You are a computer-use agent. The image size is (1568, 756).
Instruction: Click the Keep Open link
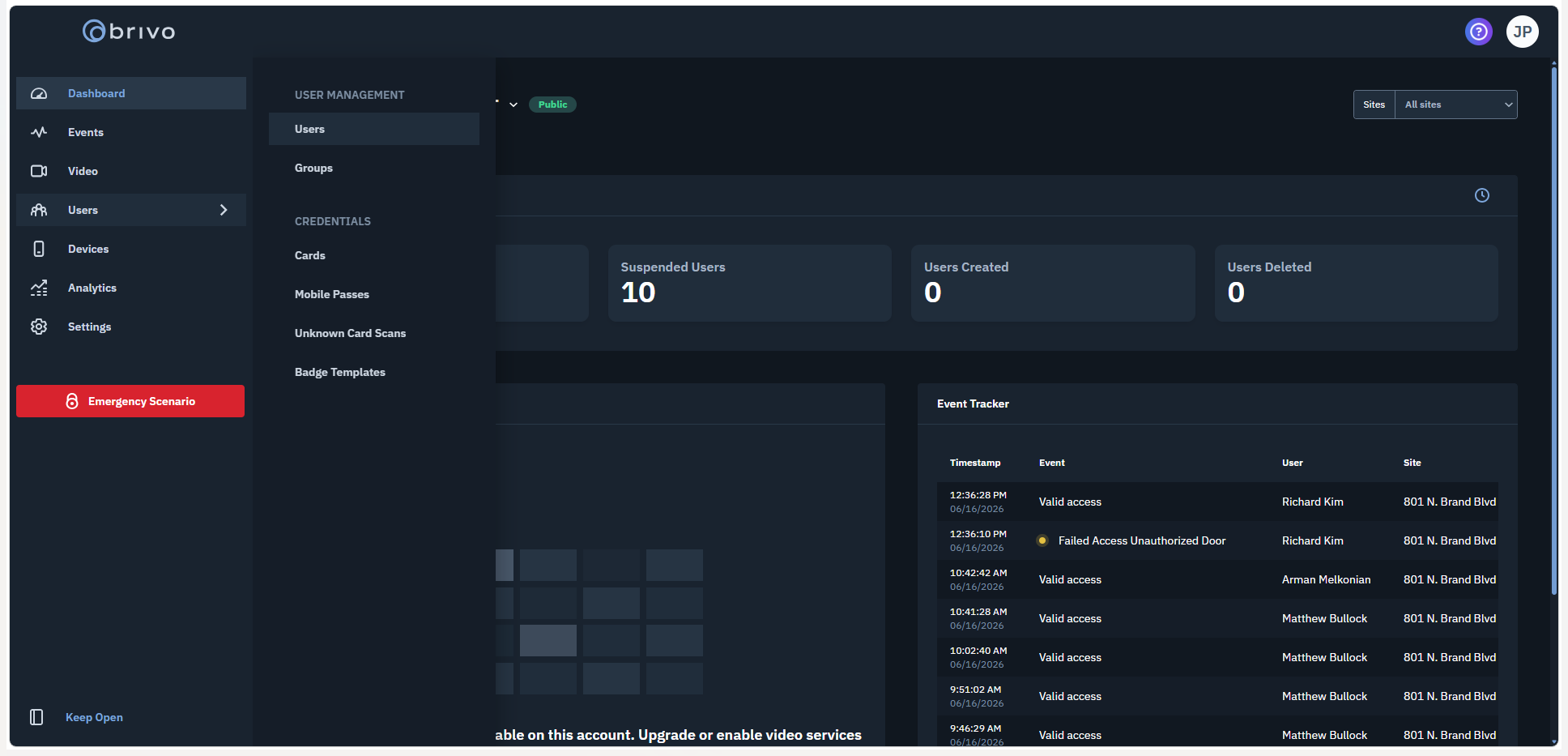[94, 717]
